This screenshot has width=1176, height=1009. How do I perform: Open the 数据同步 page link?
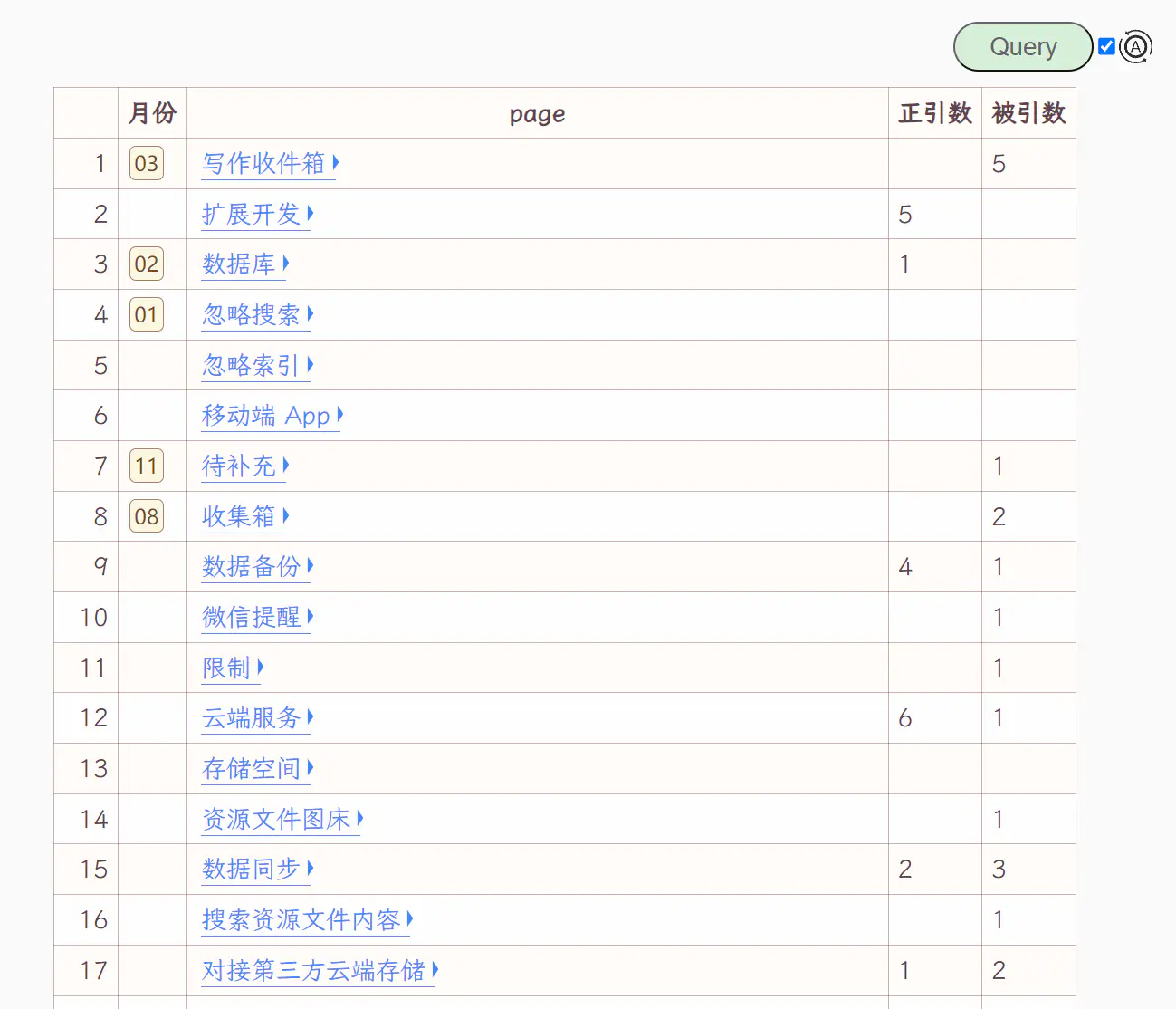251,869
